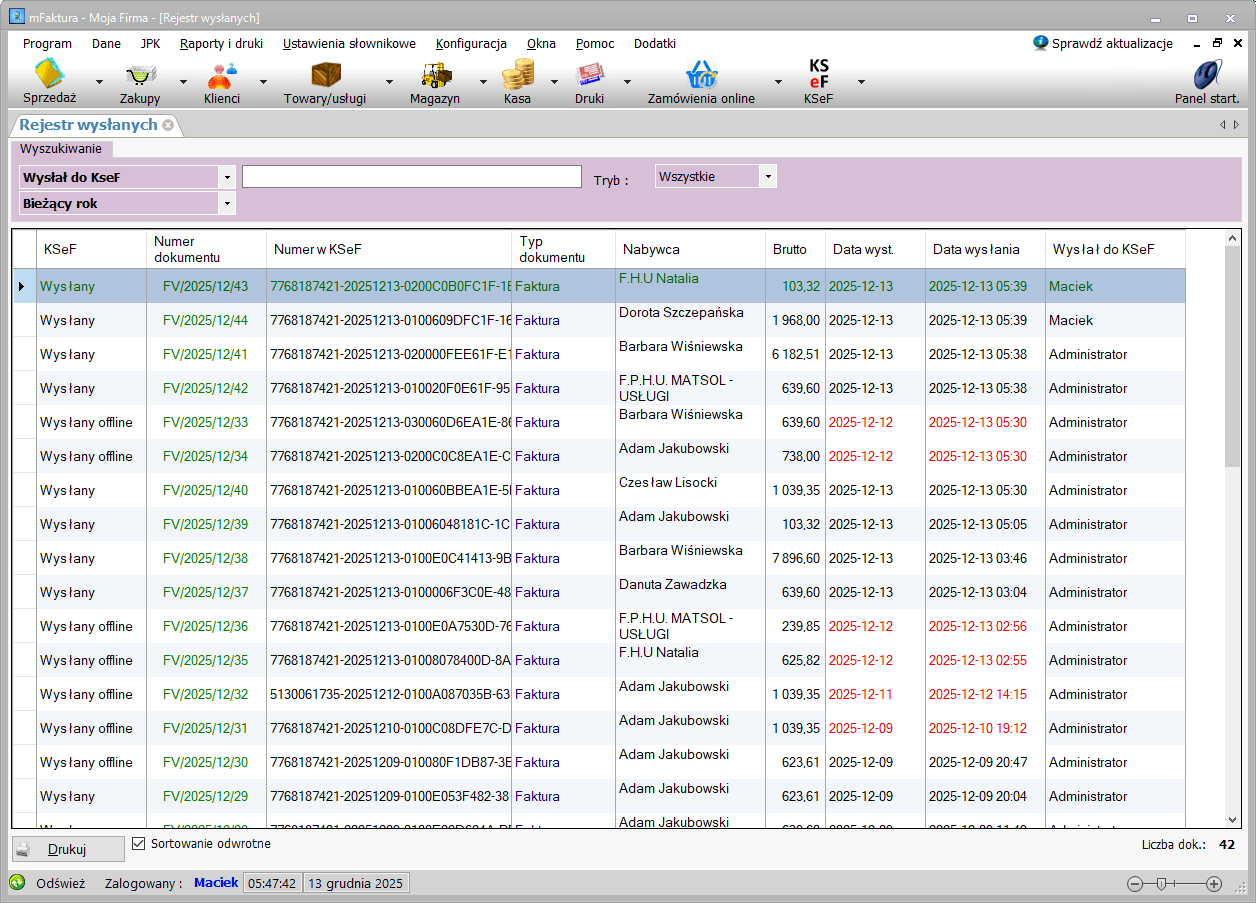Click the search text input field
Viewport: 1256px width, 903px height.
[x=411, y=177]
